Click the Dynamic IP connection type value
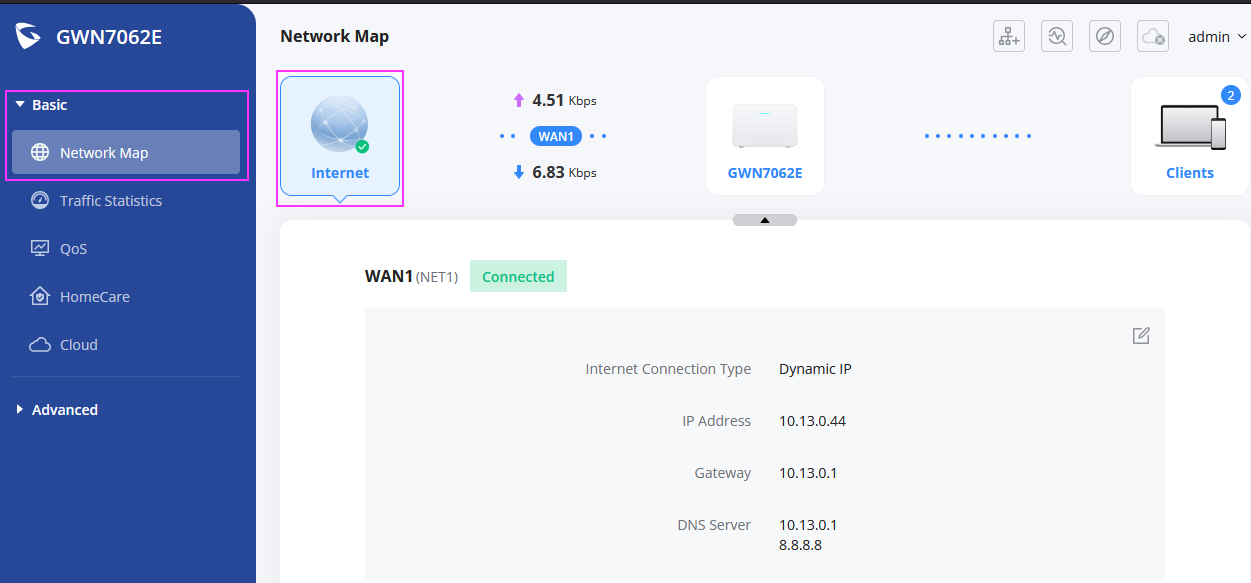 (815, 369)
